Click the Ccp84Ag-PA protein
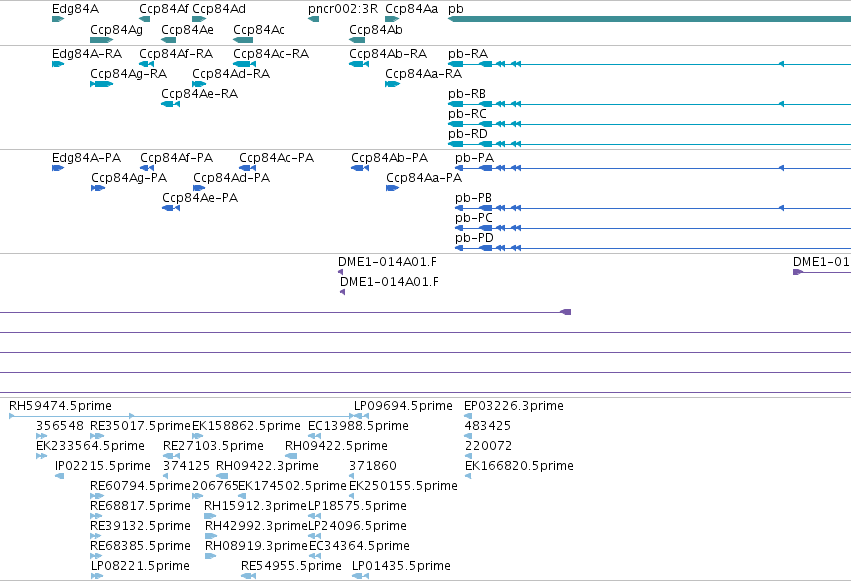The width and height of the screenshot is (851, 581). click(98, 188)
